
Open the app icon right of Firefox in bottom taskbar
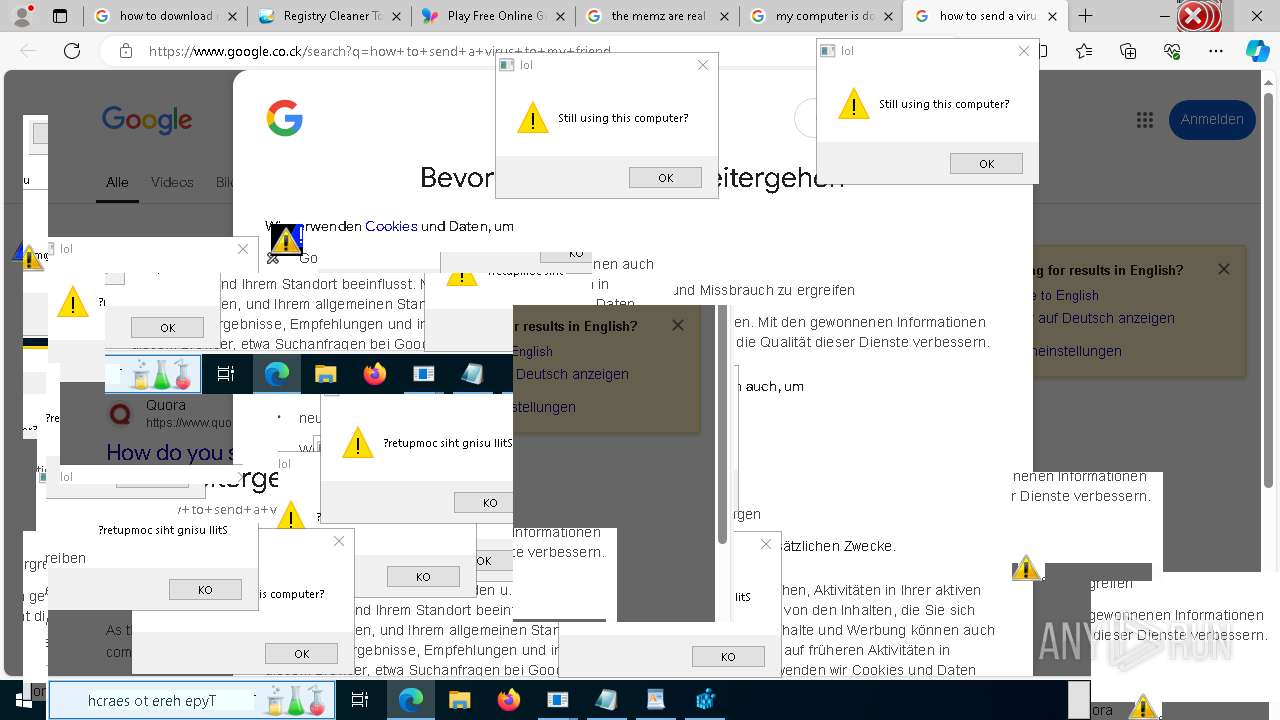(557, 701)
